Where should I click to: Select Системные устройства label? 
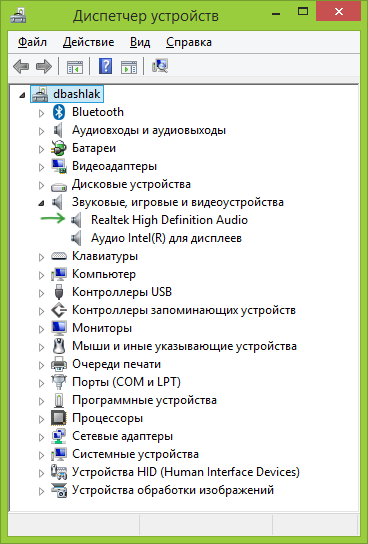click(x=135, y=454)
